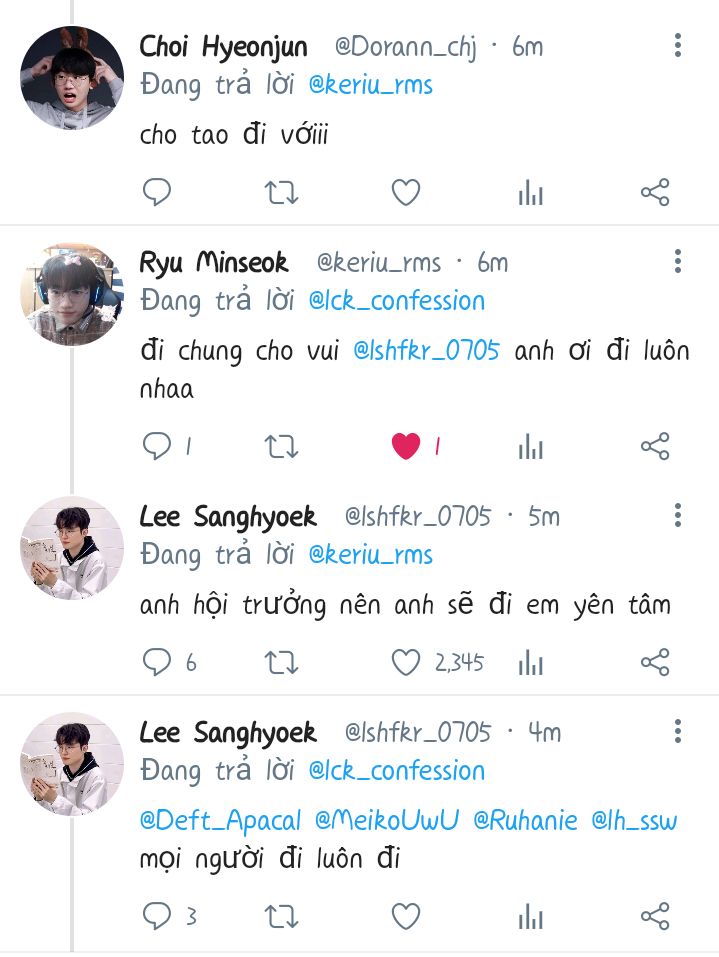Unlike Ryu Minseok's tweet red heart
This screenshot has height=957, width=719.
click(406, 446)
